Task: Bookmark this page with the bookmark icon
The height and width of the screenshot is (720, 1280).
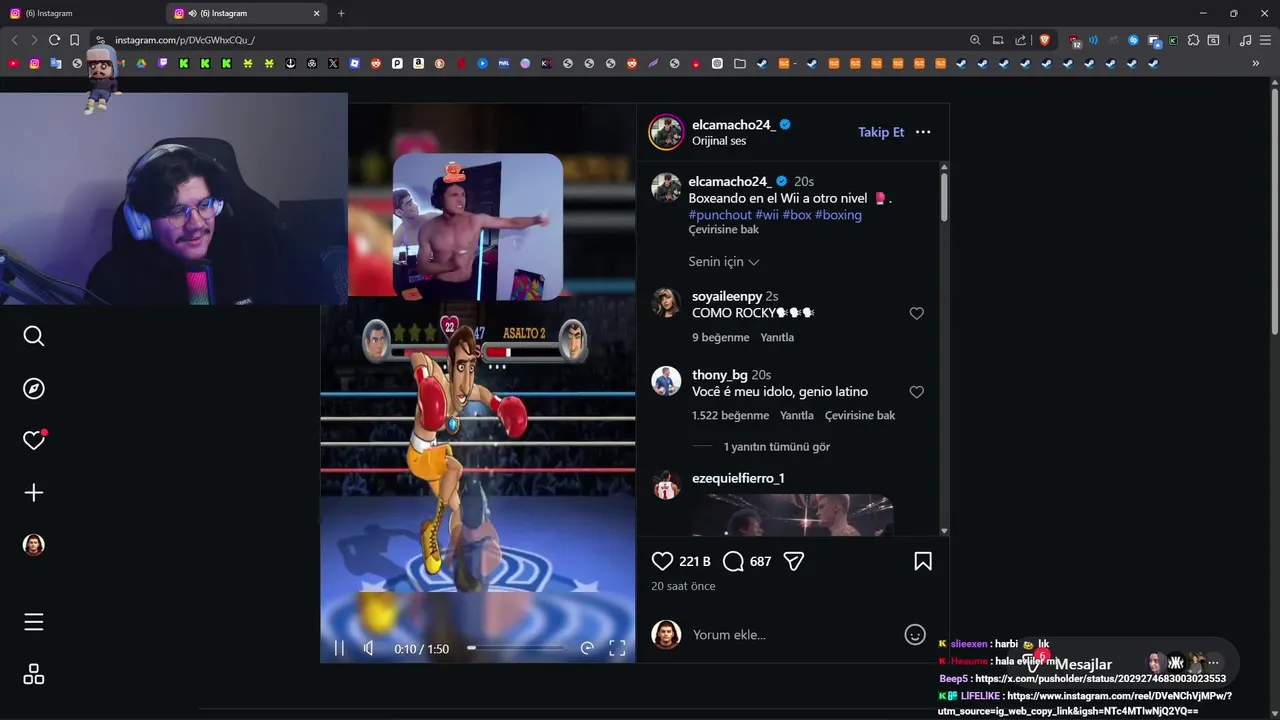Action: click(74, 40)
